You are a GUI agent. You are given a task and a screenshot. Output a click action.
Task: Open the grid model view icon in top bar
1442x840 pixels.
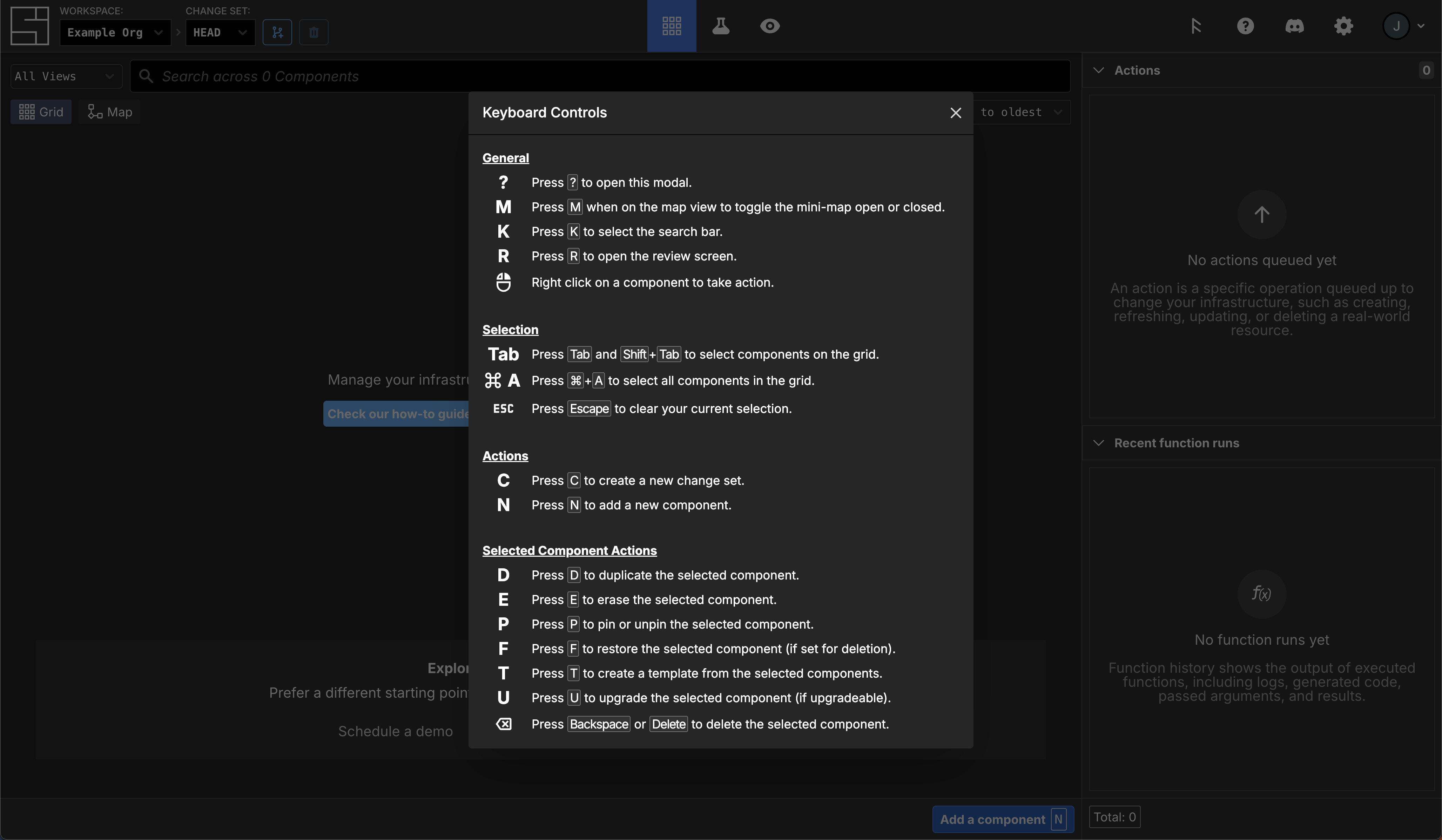[x=671, y=26]
